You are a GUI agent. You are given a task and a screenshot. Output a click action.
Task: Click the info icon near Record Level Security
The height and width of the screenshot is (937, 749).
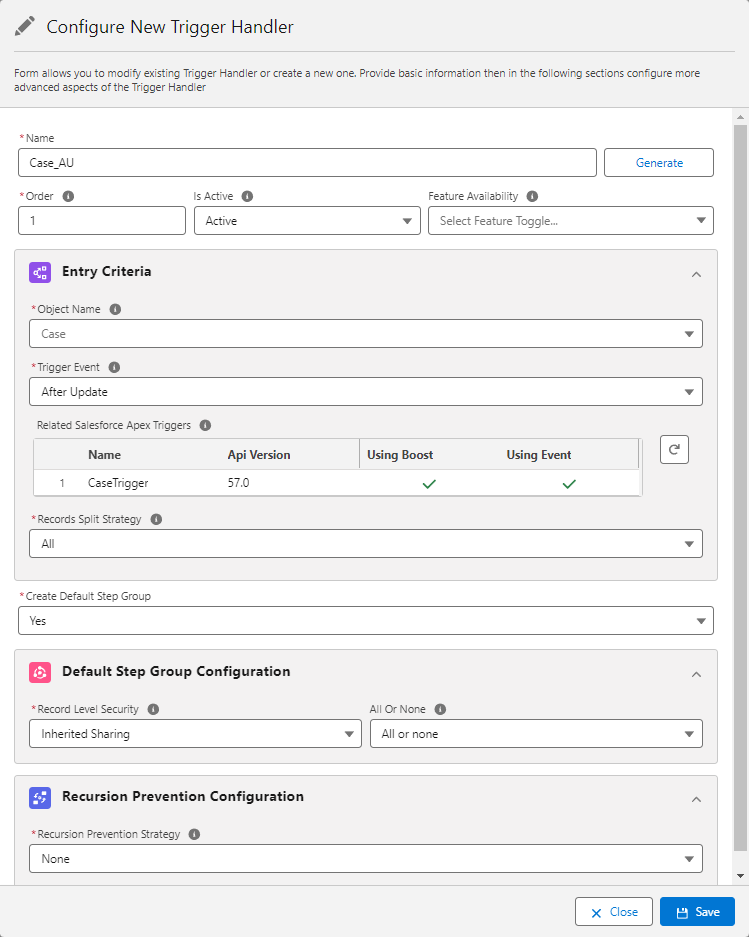(x=153, y=709)
